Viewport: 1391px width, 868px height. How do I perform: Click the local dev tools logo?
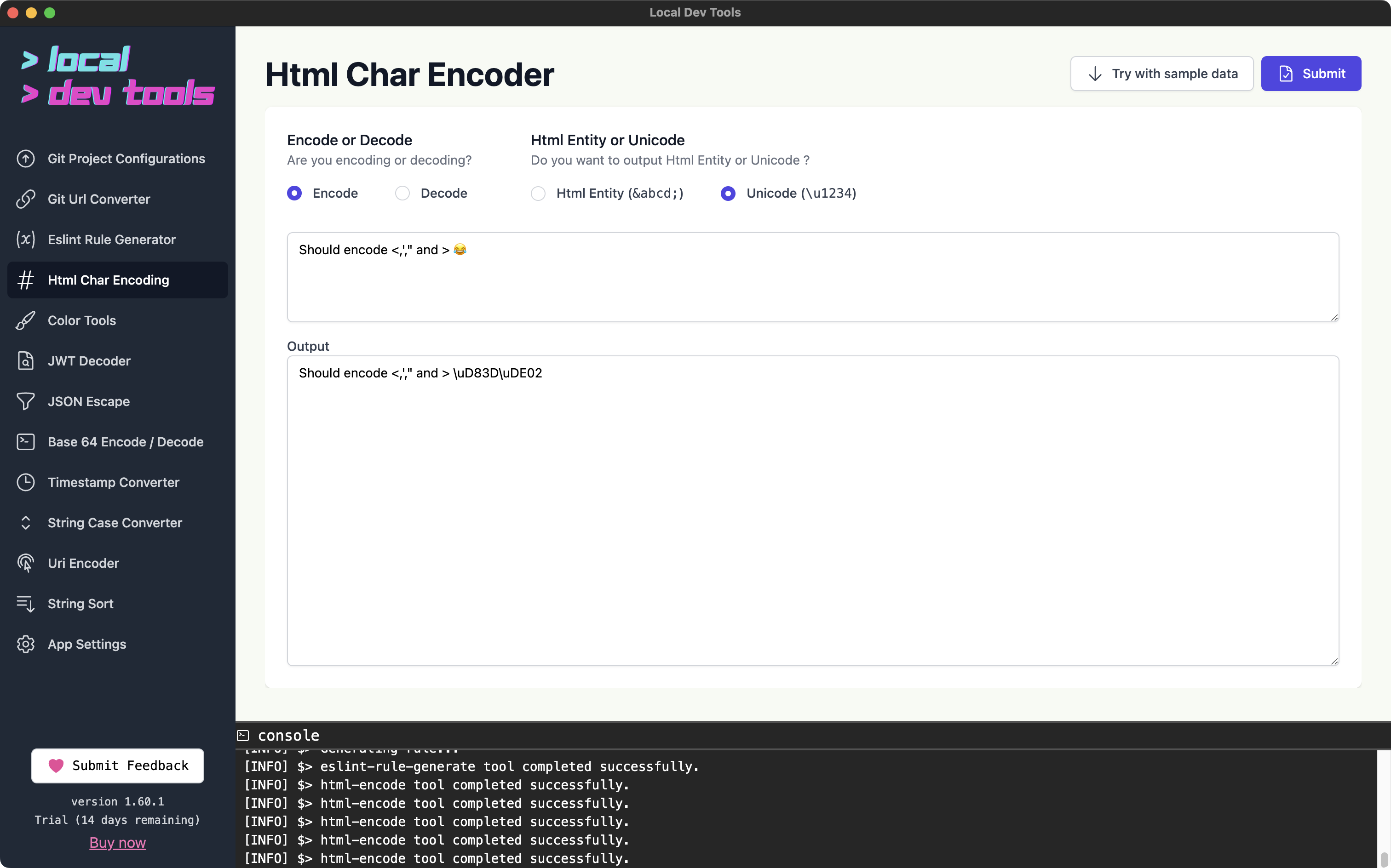click(118, 76)
